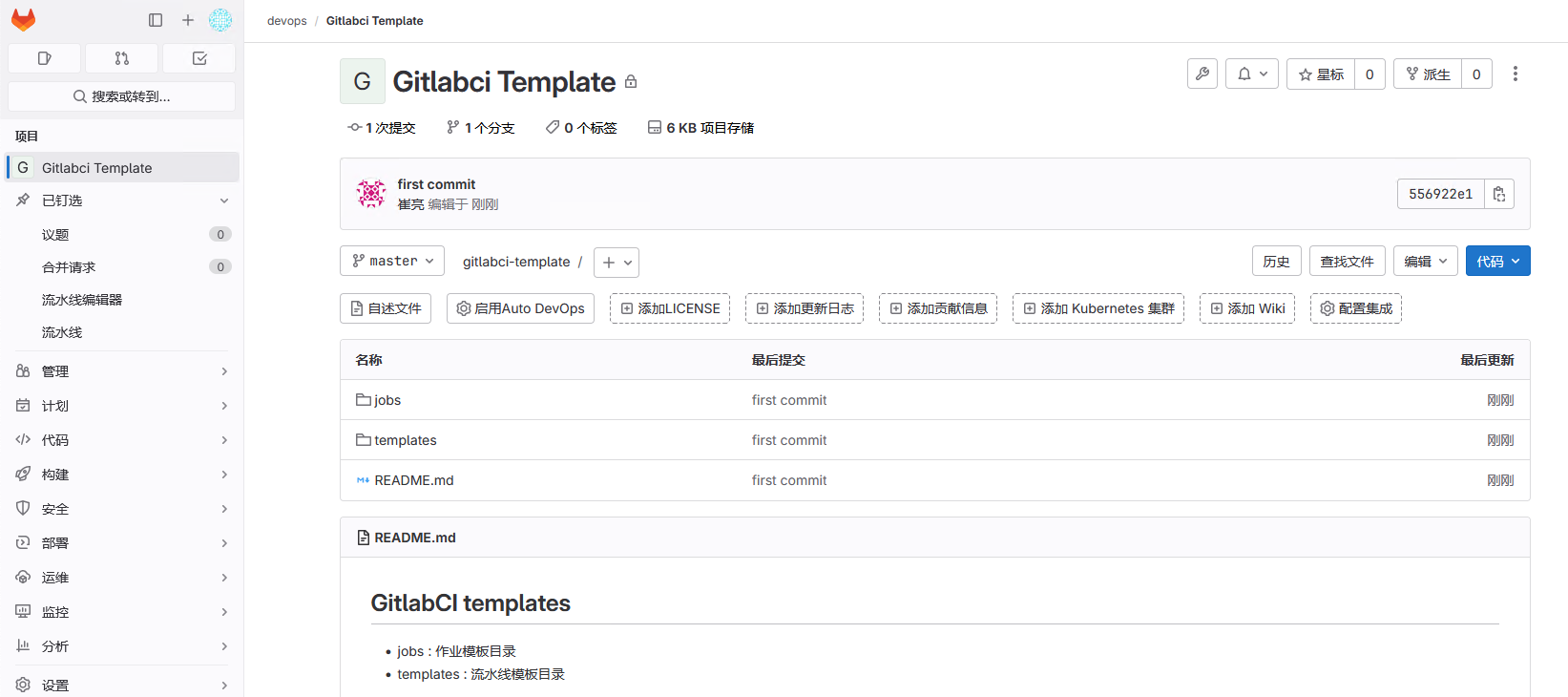Open the user avatar menu
Screen dimensions: 1568x697
[220, 20]
